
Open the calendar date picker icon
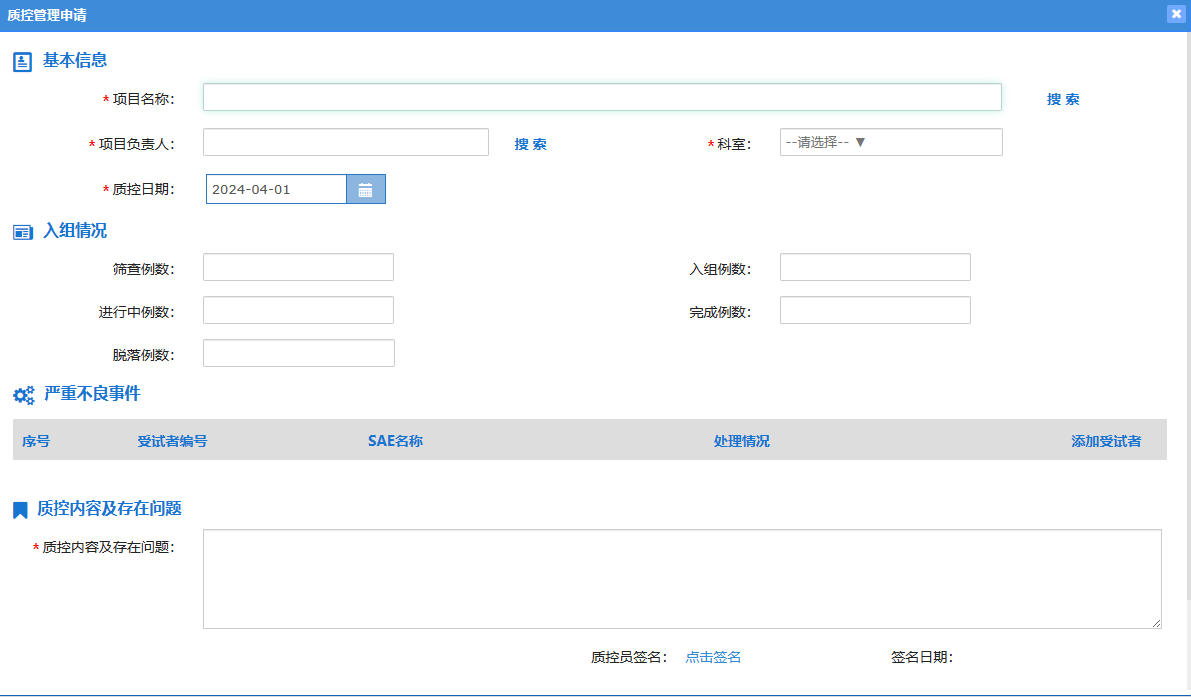click(x=365, y=189)
